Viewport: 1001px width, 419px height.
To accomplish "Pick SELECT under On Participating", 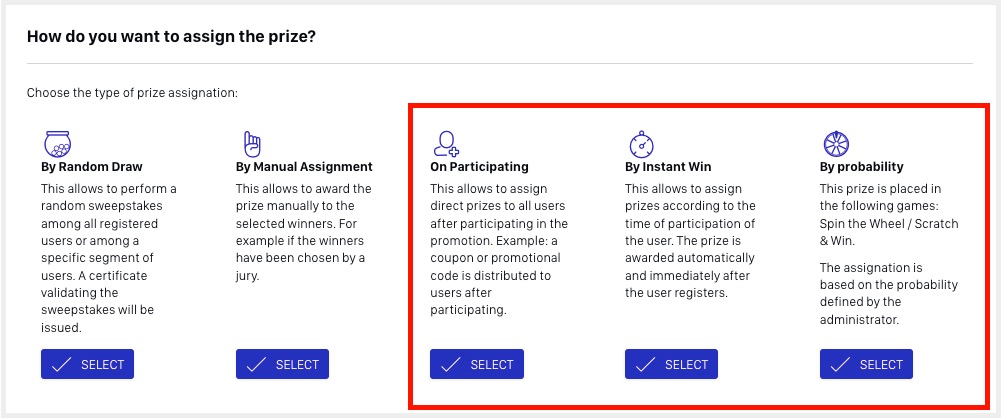I will coord(477,364).
